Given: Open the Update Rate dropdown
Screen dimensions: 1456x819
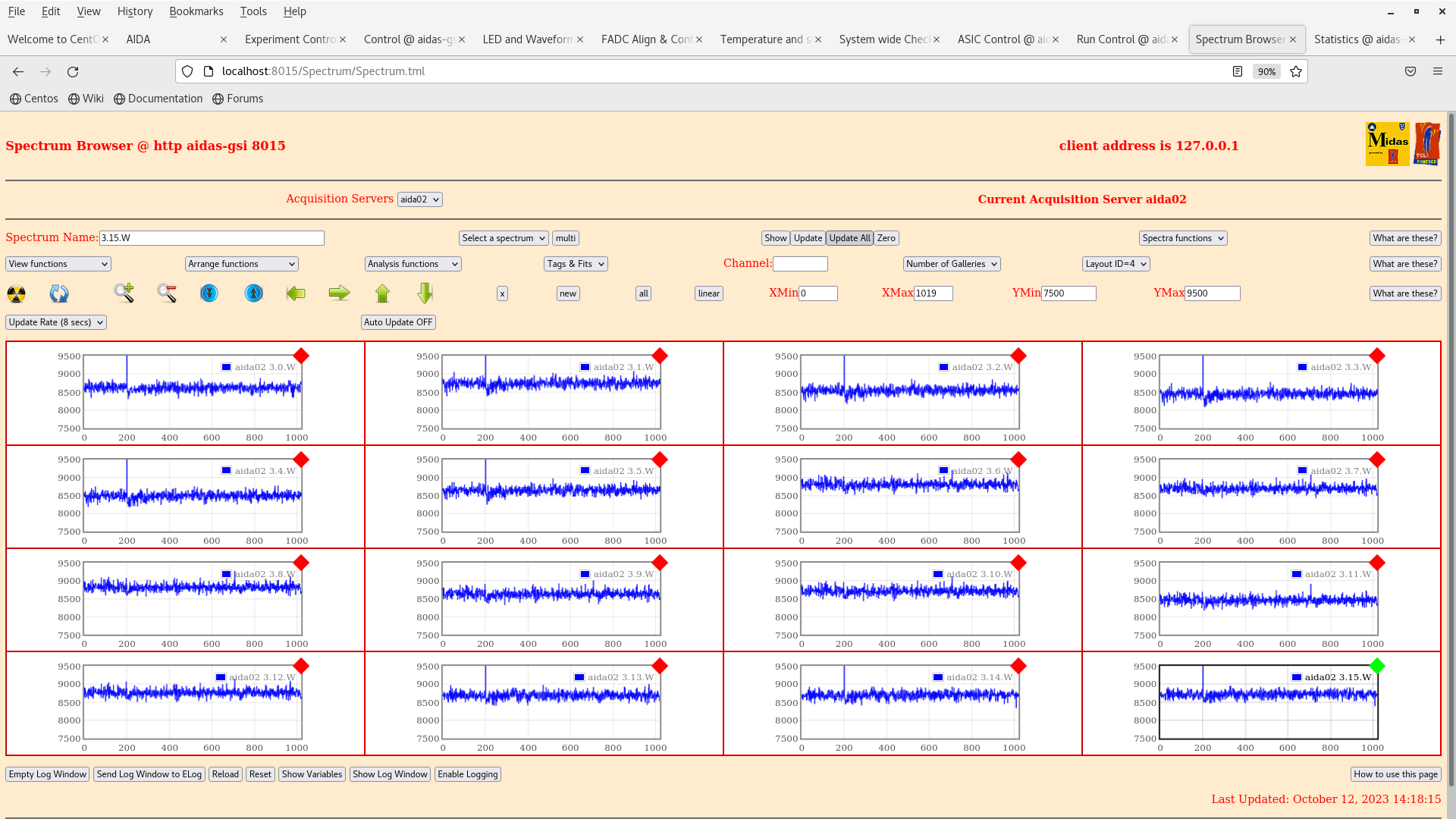Looking at the screenshot, I should tap(56, 322).
